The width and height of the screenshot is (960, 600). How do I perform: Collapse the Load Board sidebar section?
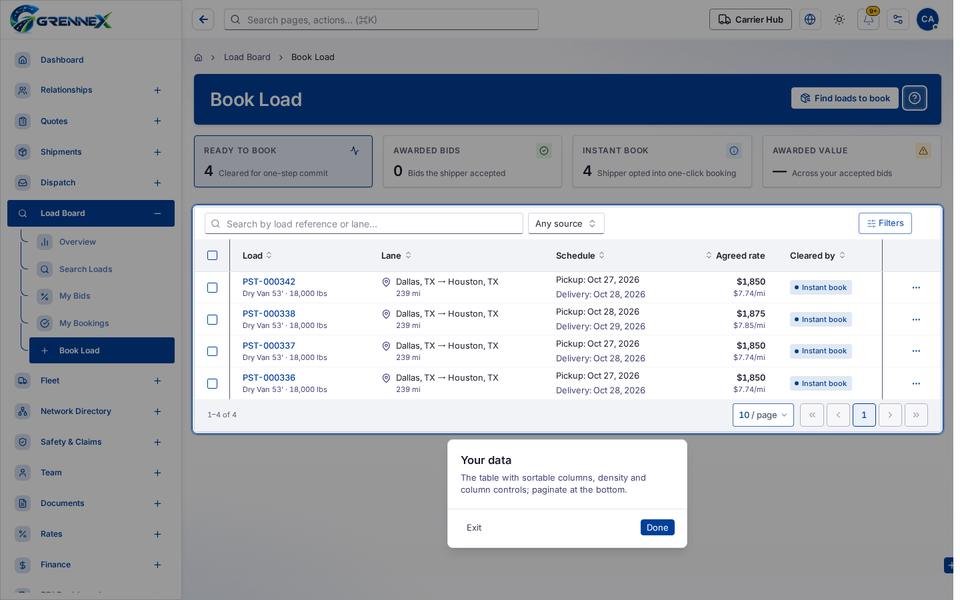[x=157, y=214]
